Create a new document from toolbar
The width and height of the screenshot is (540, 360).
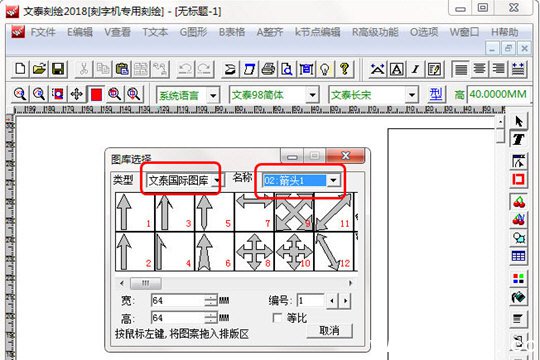click(20, 69)
